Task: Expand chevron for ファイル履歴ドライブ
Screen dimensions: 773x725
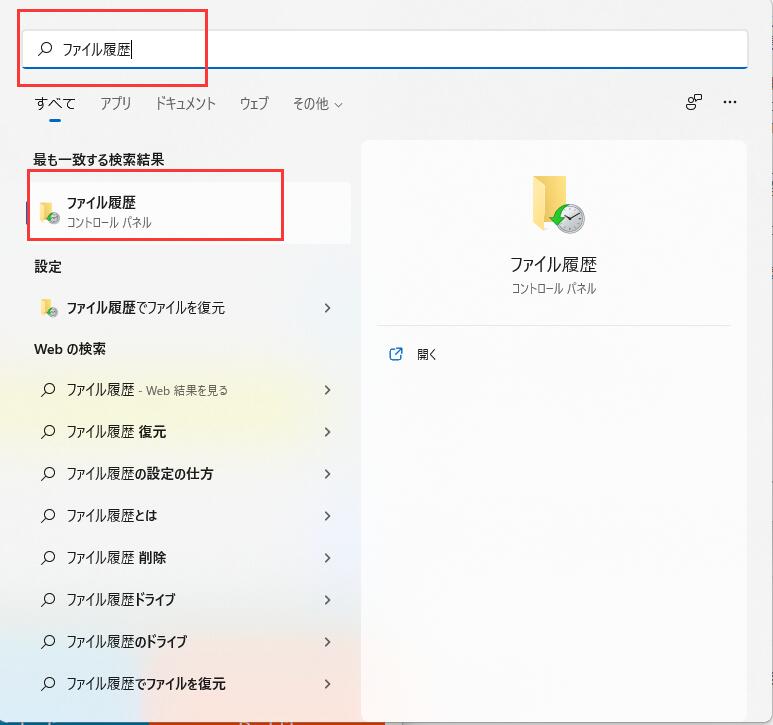Action: (x=327, y=600)
